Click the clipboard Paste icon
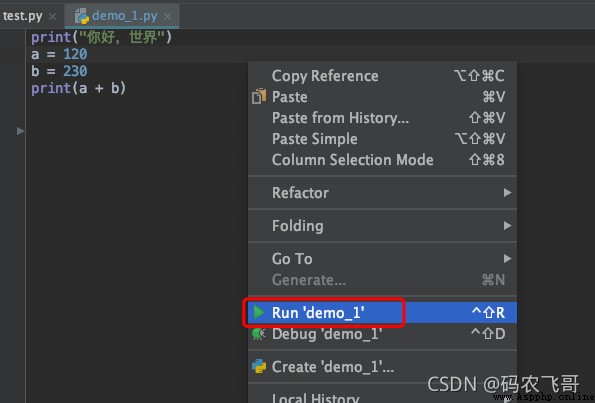595x403 pixels. 259,96
